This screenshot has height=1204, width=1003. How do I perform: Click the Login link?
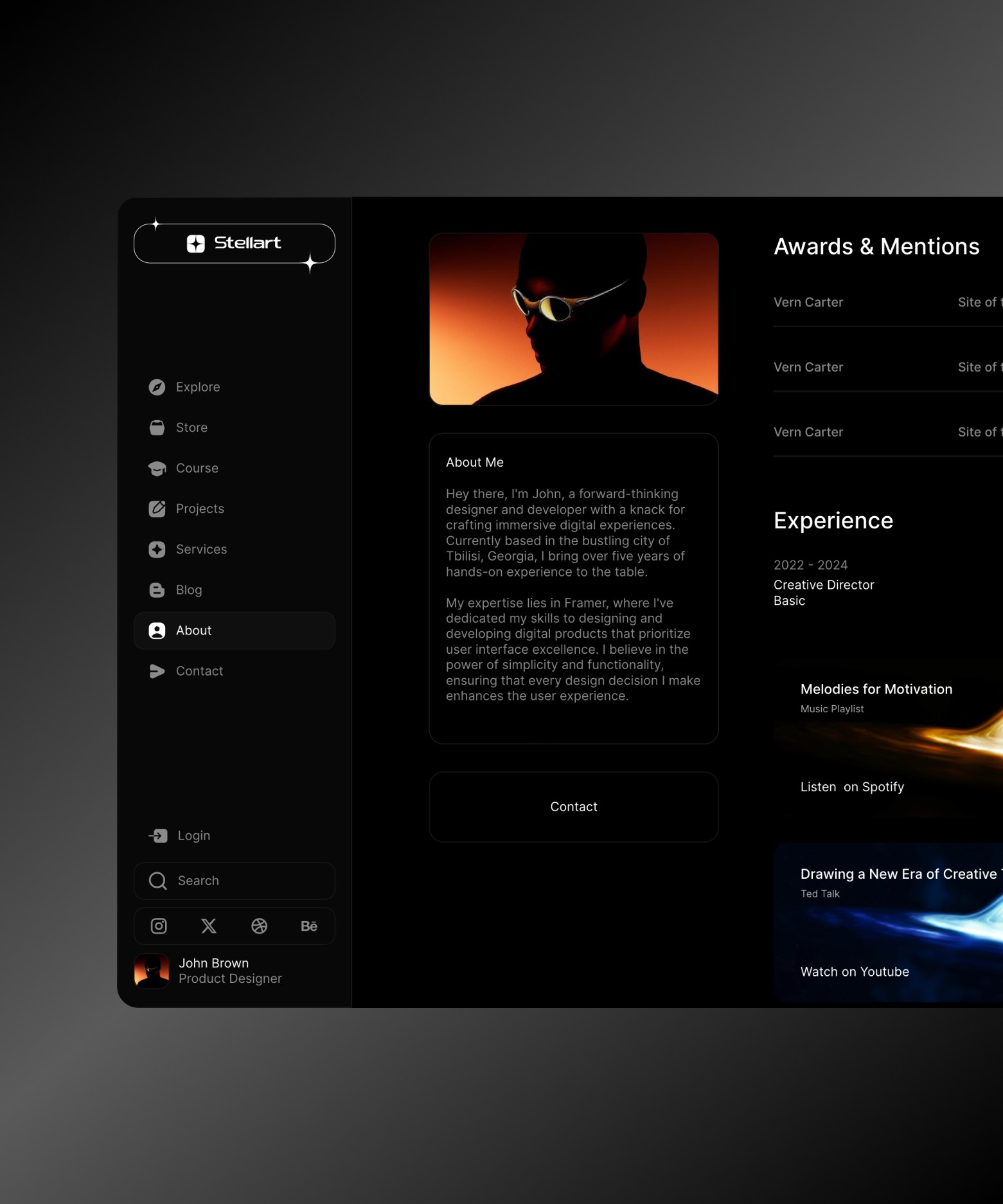pyautogui.click(x=194, y=836)
